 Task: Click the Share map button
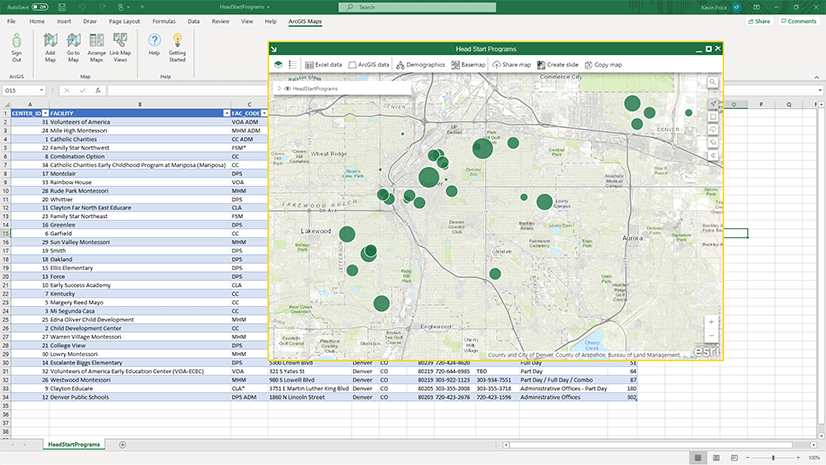point(511,64)
